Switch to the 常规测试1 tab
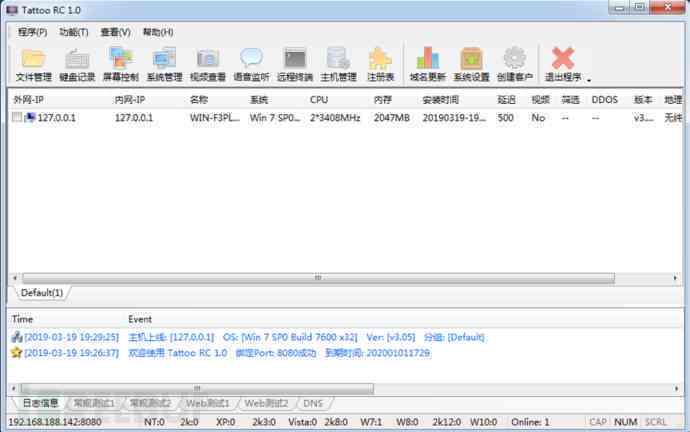 [94, 403]
